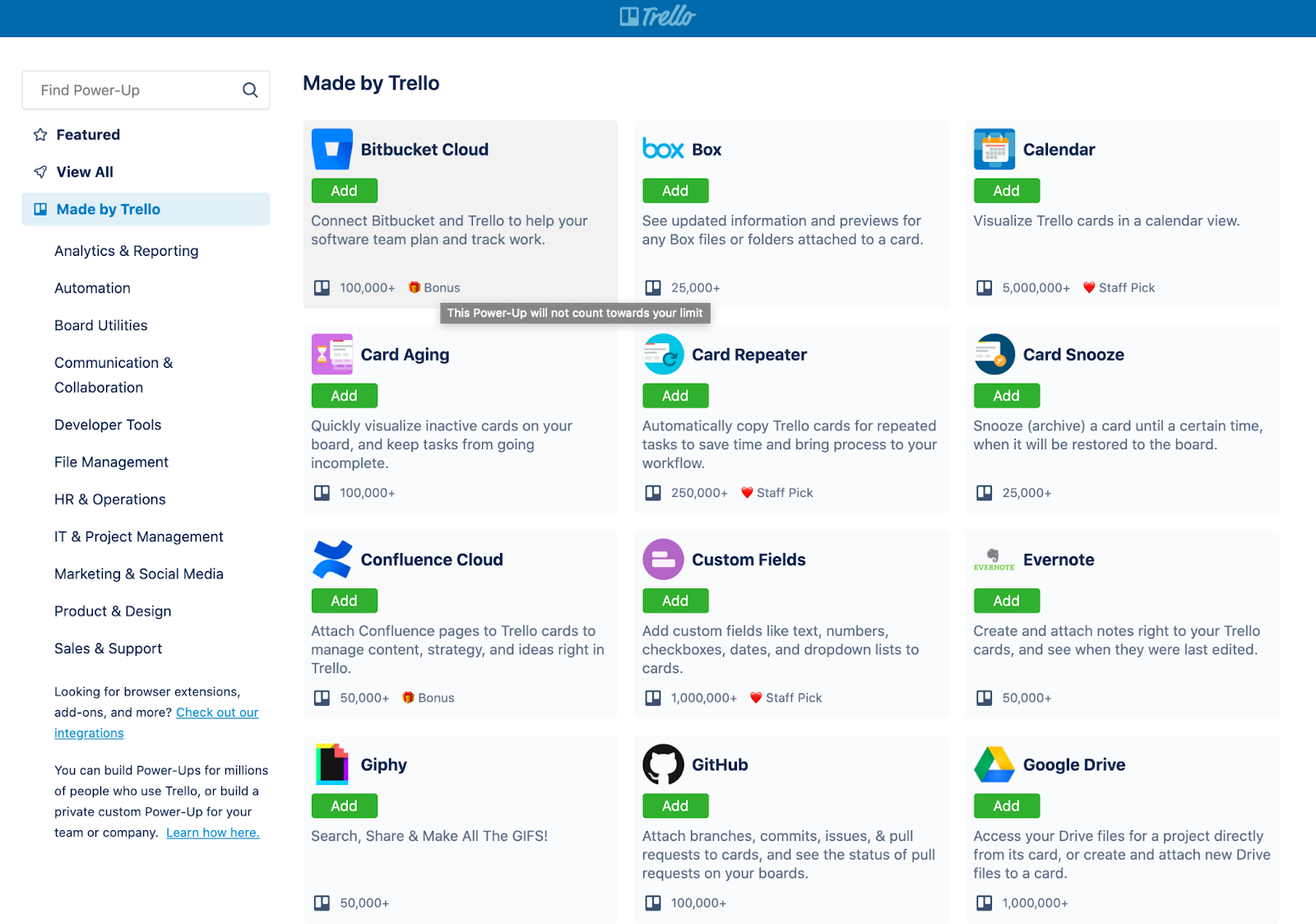Add the Confluence Cloud Power-Up
This screenshot has width=1316, height=924.
coord(344,600)
